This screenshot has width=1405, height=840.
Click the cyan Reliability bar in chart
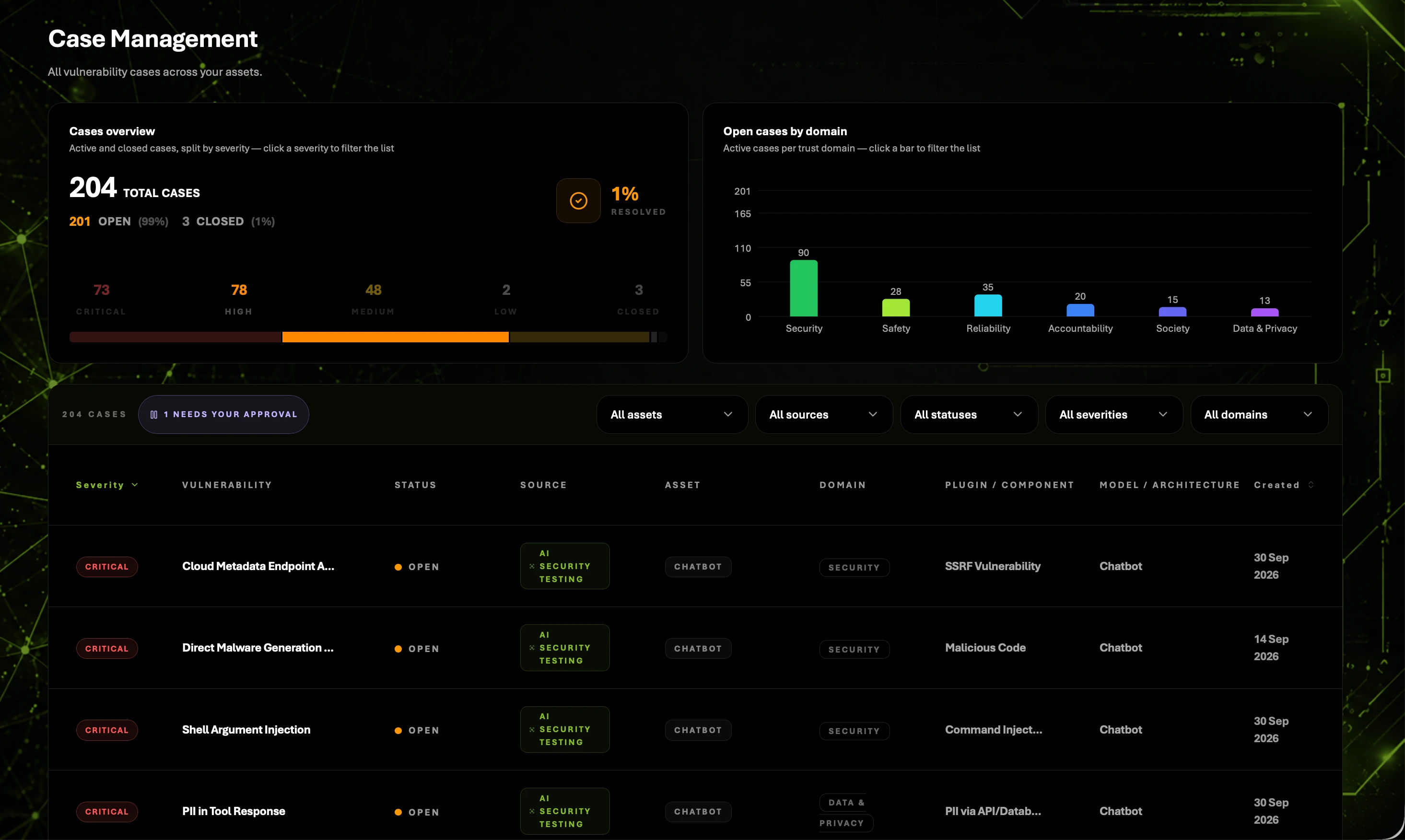pyautogui.click(x=988, y=306)
